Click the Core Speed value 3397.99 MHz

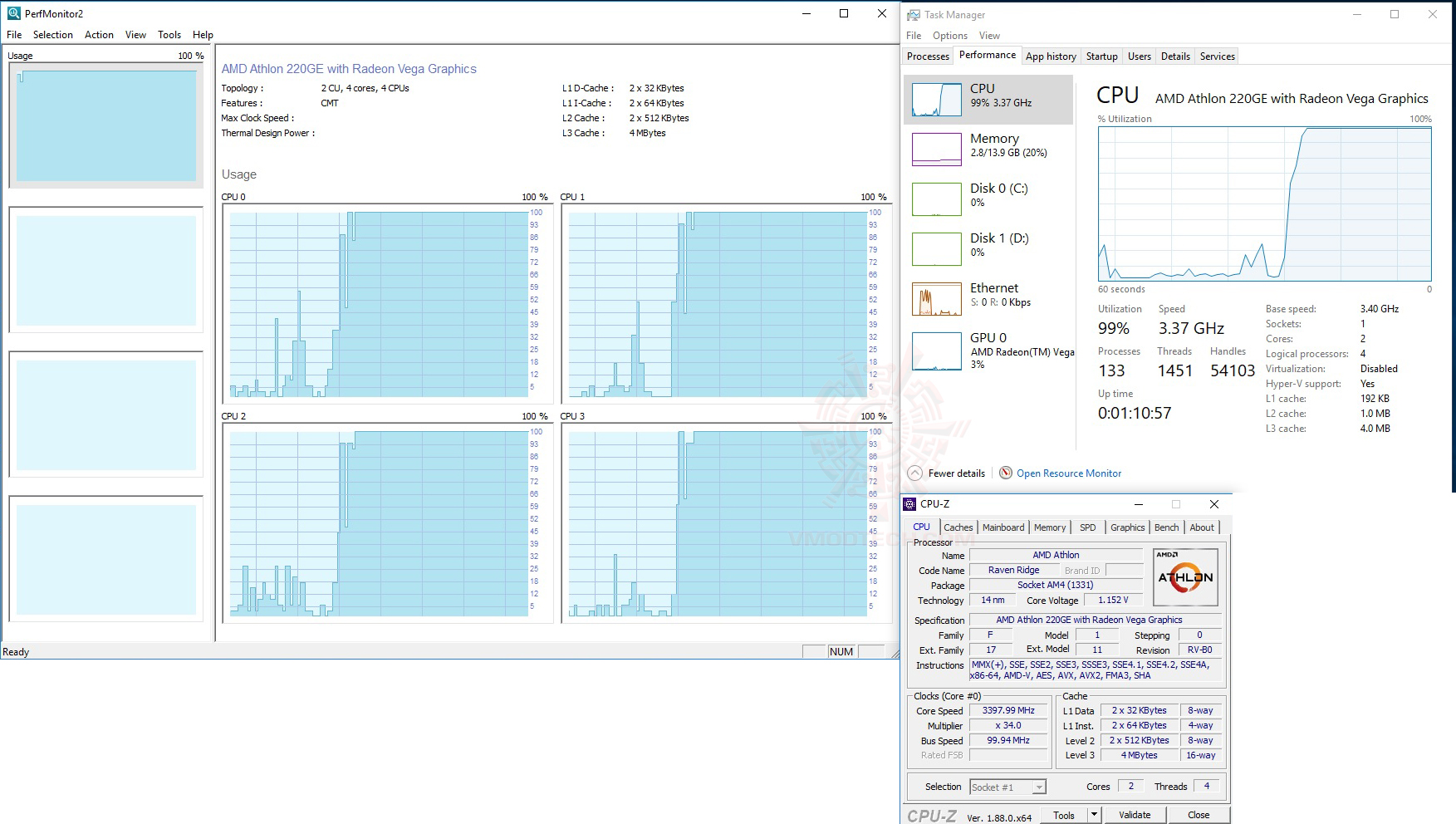tap(1008, 711)
